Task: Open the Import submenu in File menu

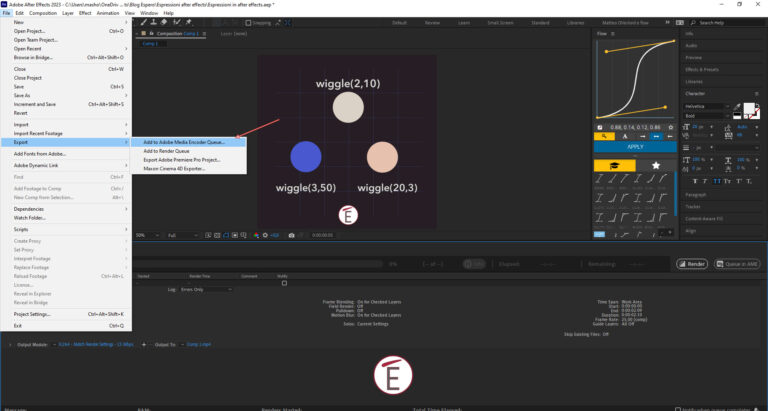Action: pyautogui.click(x=66, y=124)
